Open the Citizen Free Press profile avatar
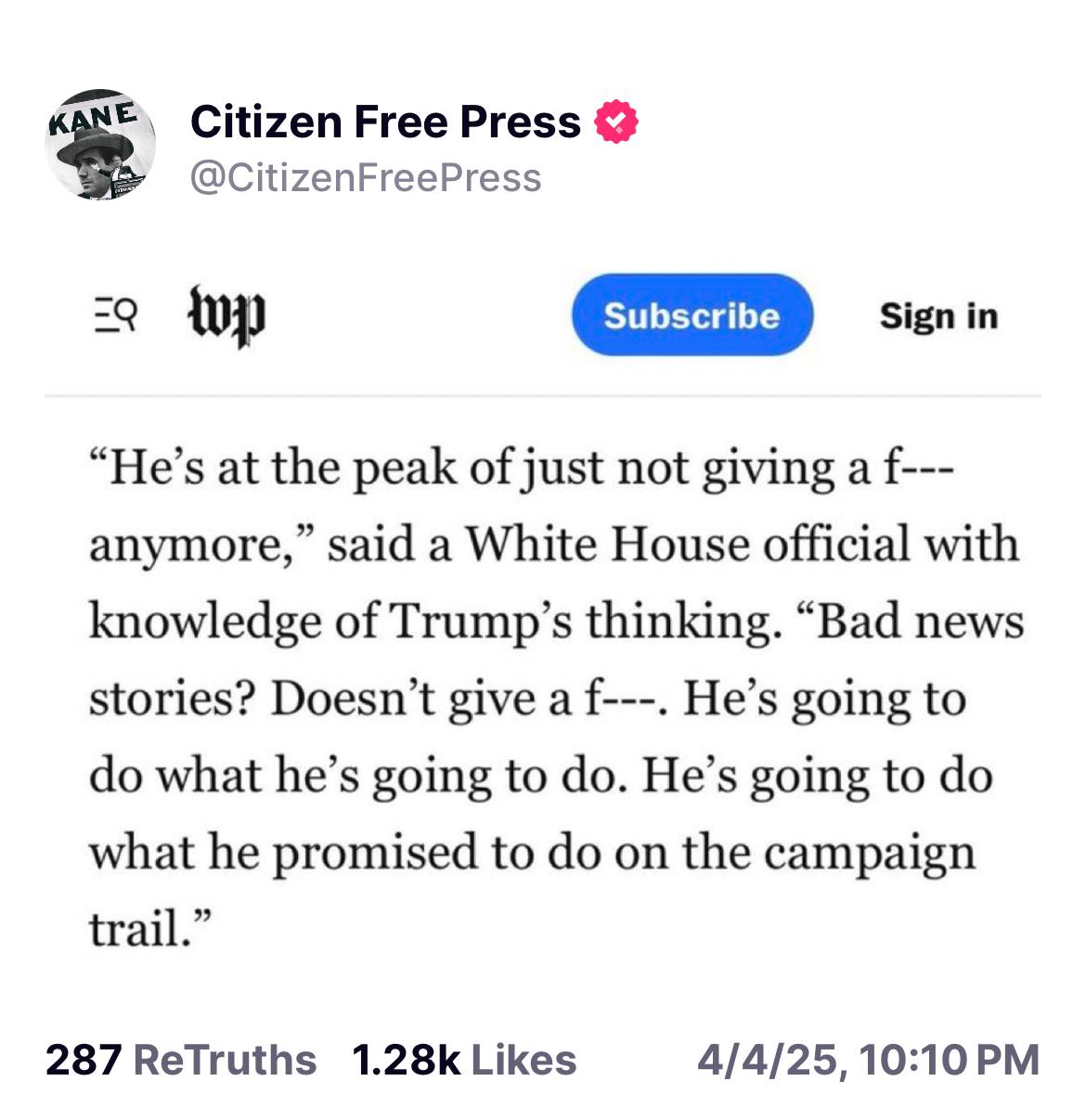 [100, 145]
